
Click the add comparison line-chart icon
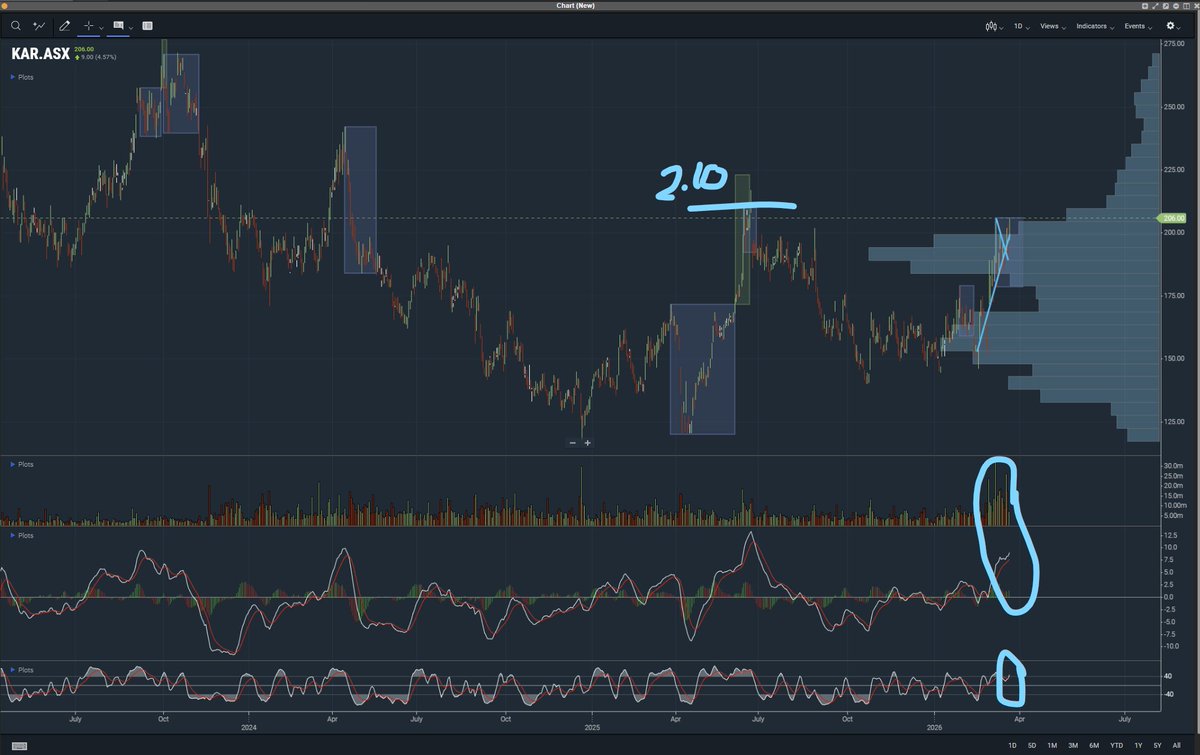[x=40, y=25]
